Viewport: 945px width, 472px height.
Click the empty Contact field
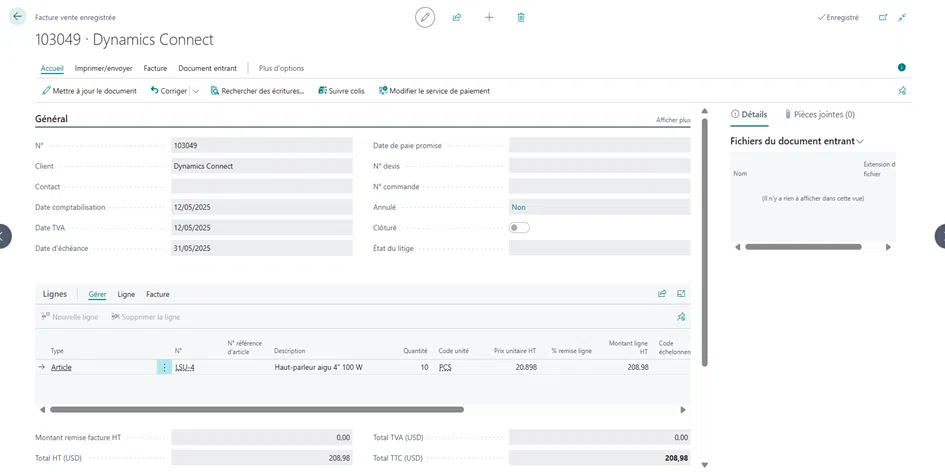click(x=262, y=186)
